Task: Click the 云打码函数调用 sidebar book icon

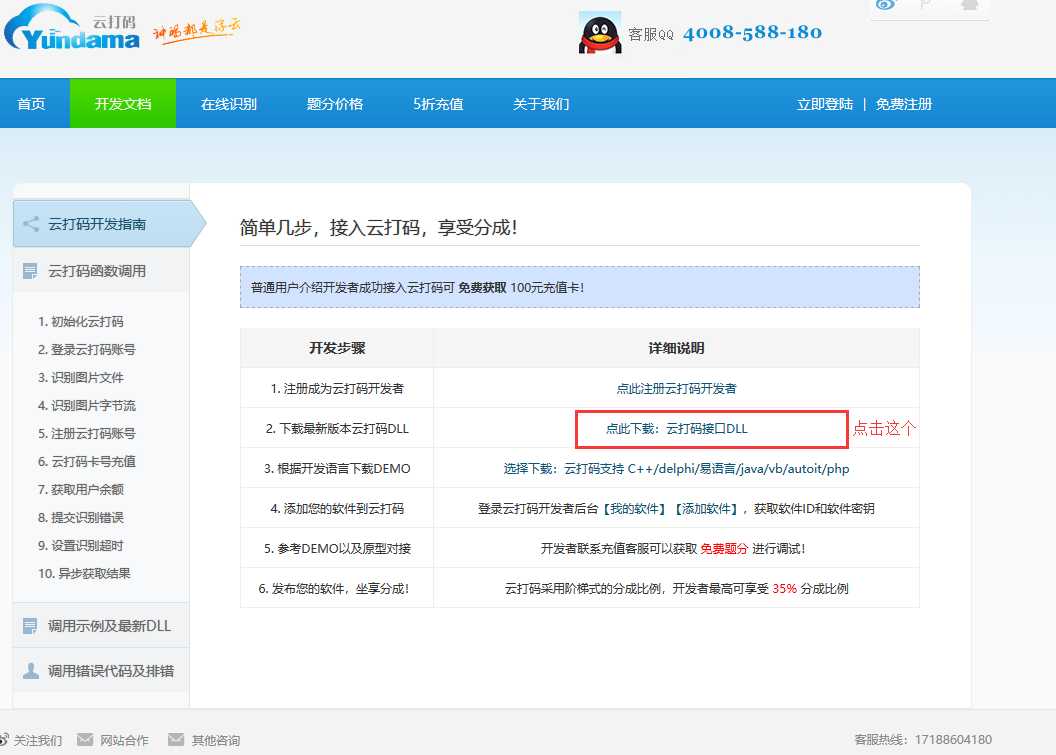Action: (x=29, y=270)
